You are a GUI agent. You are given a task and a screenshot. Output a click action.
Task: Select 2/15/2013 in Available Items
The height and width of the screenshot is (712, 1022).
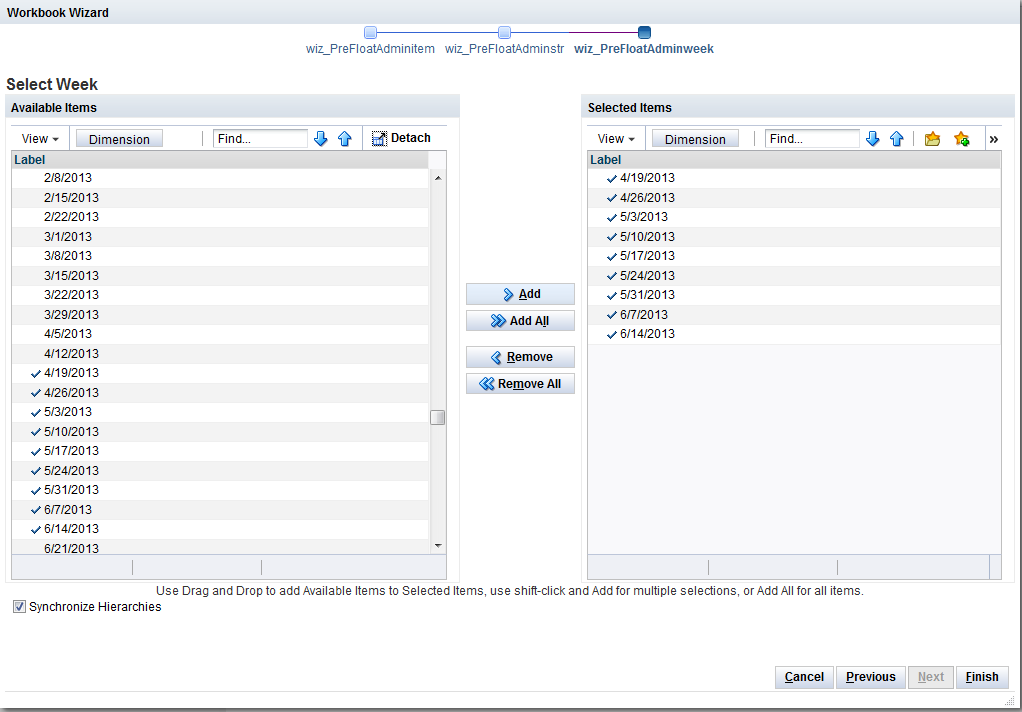click(x=220, y=198)
